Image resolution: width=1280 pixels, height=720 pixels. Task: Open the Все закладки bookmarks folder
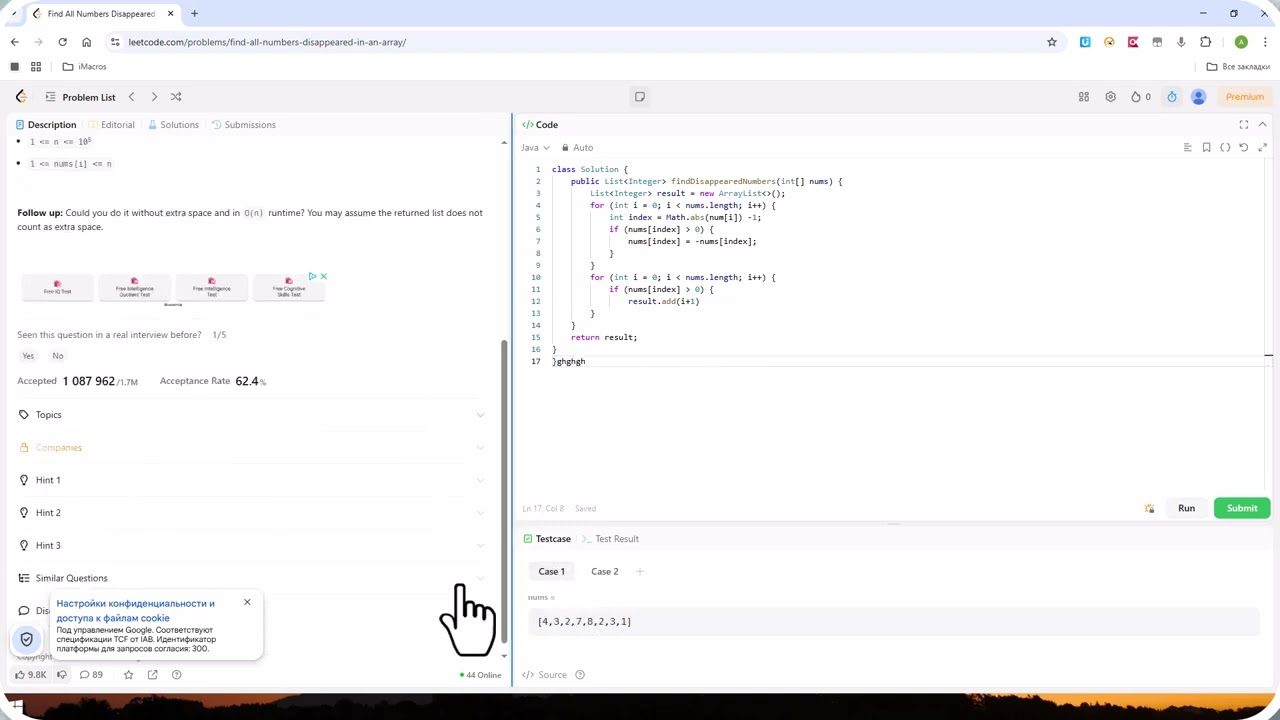click(x=1238, y=67)
